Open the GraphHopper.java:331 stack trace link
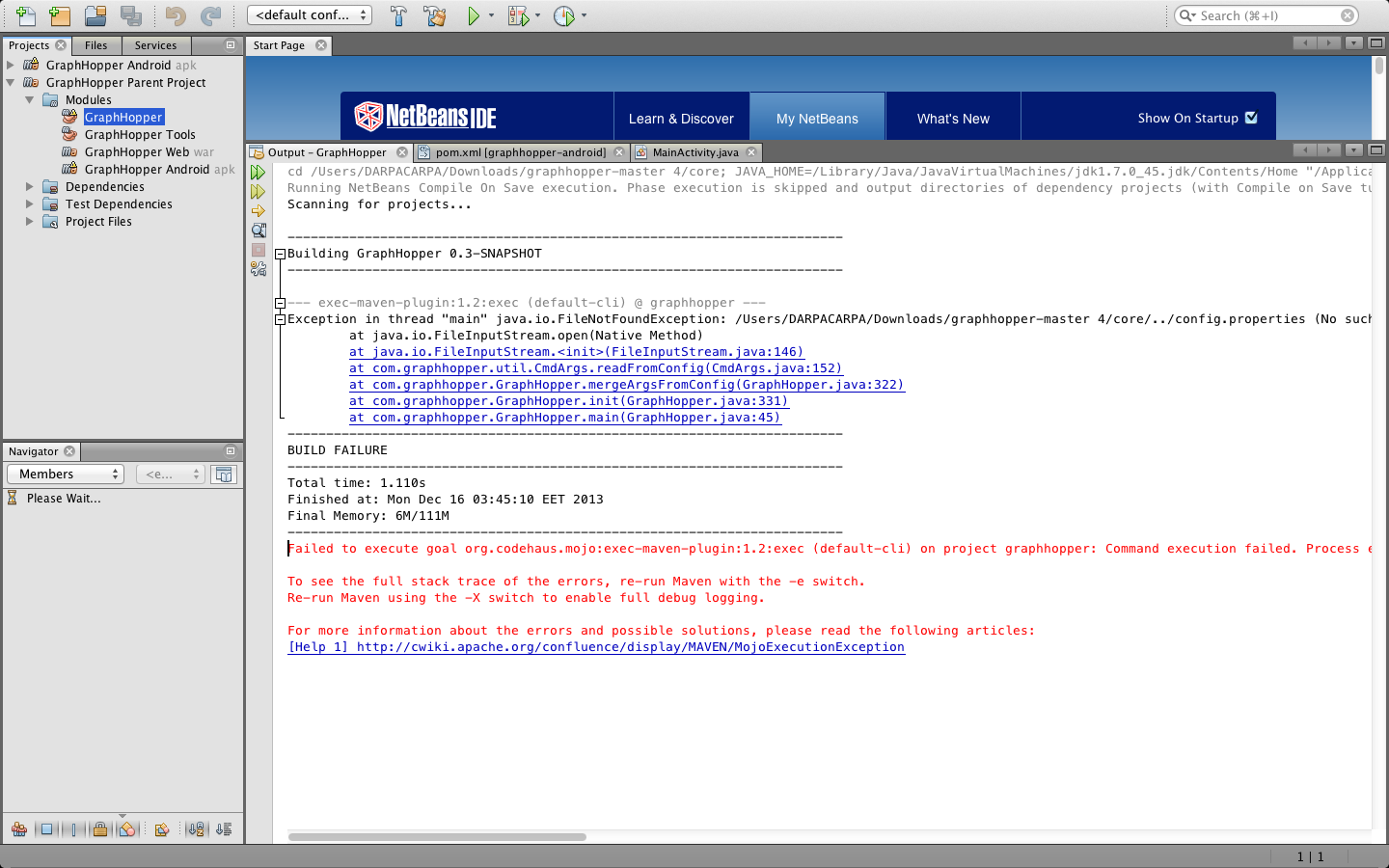1389x868 pixels. 569,401
